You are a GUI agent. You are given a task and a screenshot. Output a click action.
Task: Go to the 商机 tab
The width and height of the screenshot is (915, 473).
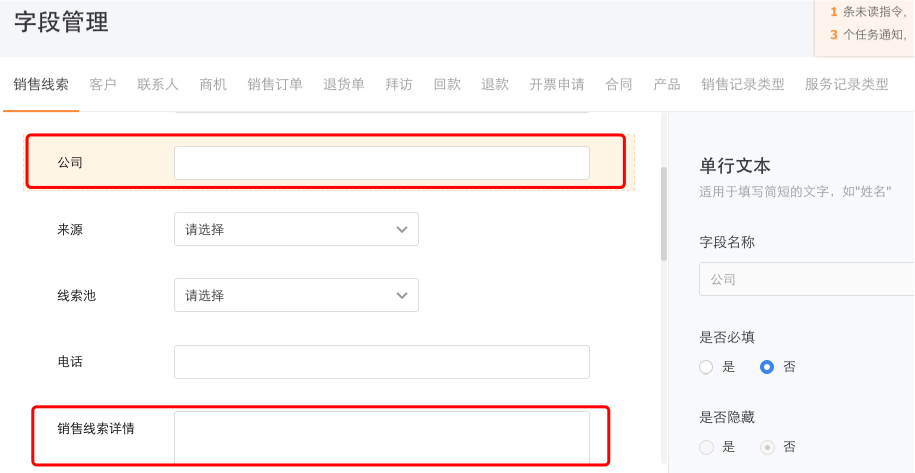click(212, 85)
